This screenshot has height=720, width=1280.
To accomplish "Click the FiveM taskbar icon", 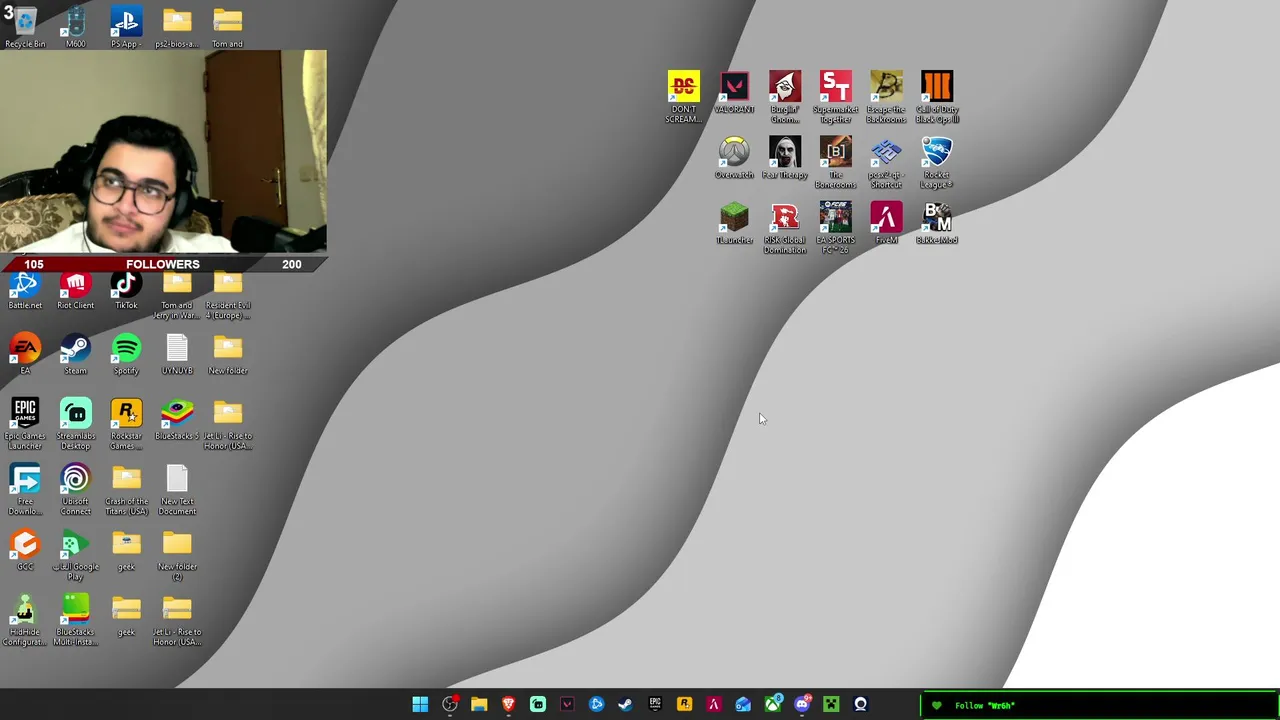I will pyautogui.click(x=714, y=704).
